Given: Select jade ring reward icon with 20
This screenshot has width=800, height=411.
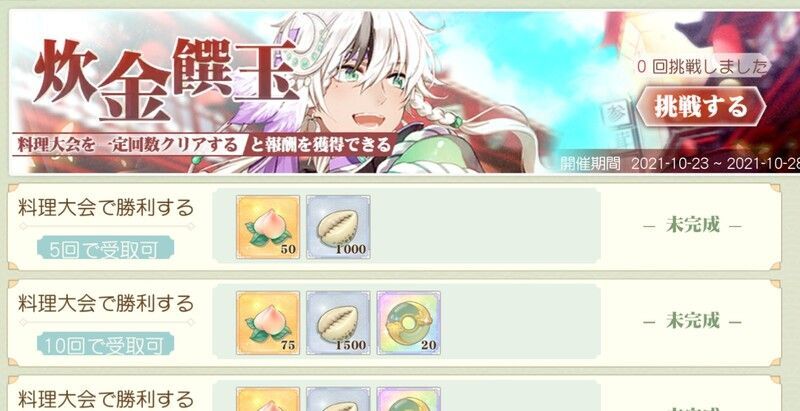Looking at the screenshot, I should [409, 323].
